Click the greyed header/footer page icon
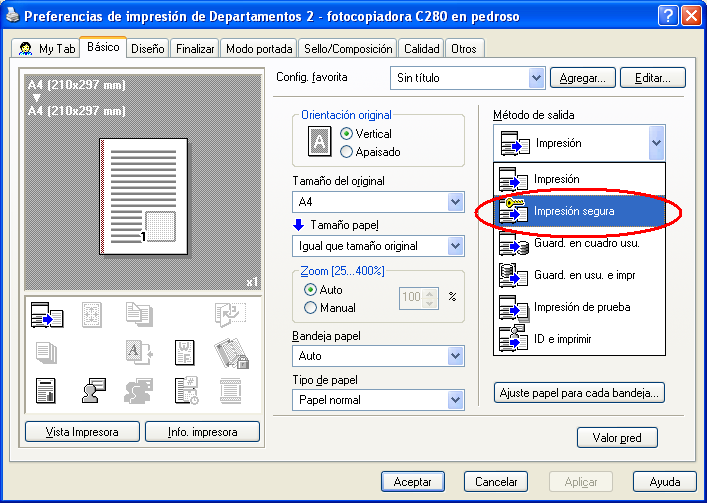The height and width of the screenshot is (503, 707). 230,390
